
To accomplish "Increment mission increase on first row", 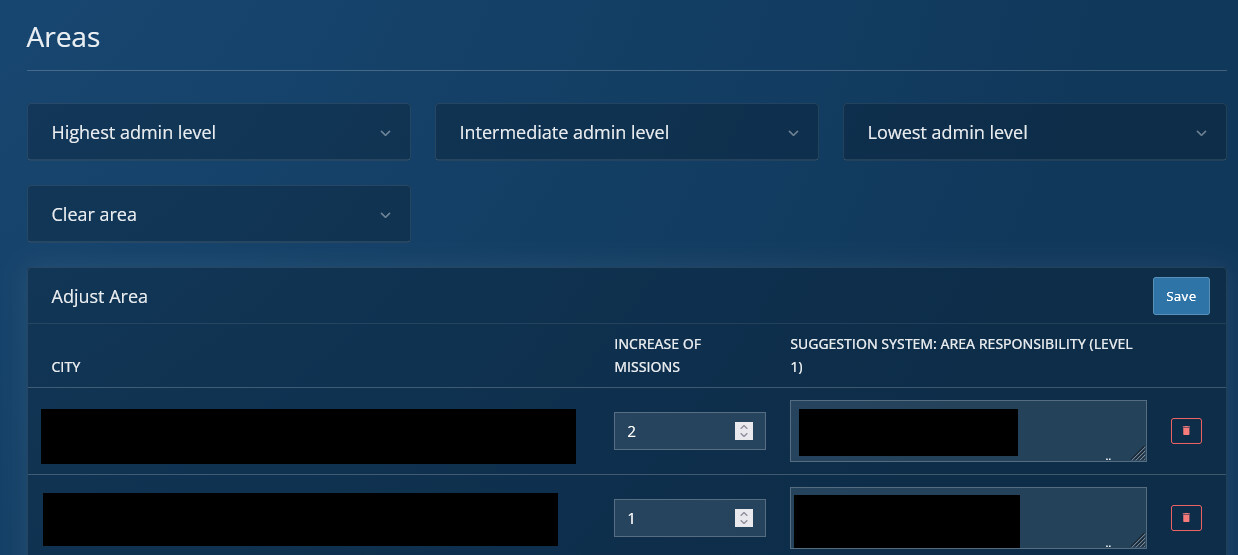I will click(x=743, y=426).
